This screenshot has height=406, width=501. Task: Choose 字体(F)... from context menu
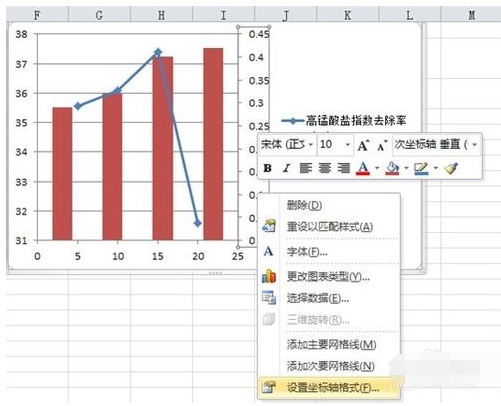[329, 251]
